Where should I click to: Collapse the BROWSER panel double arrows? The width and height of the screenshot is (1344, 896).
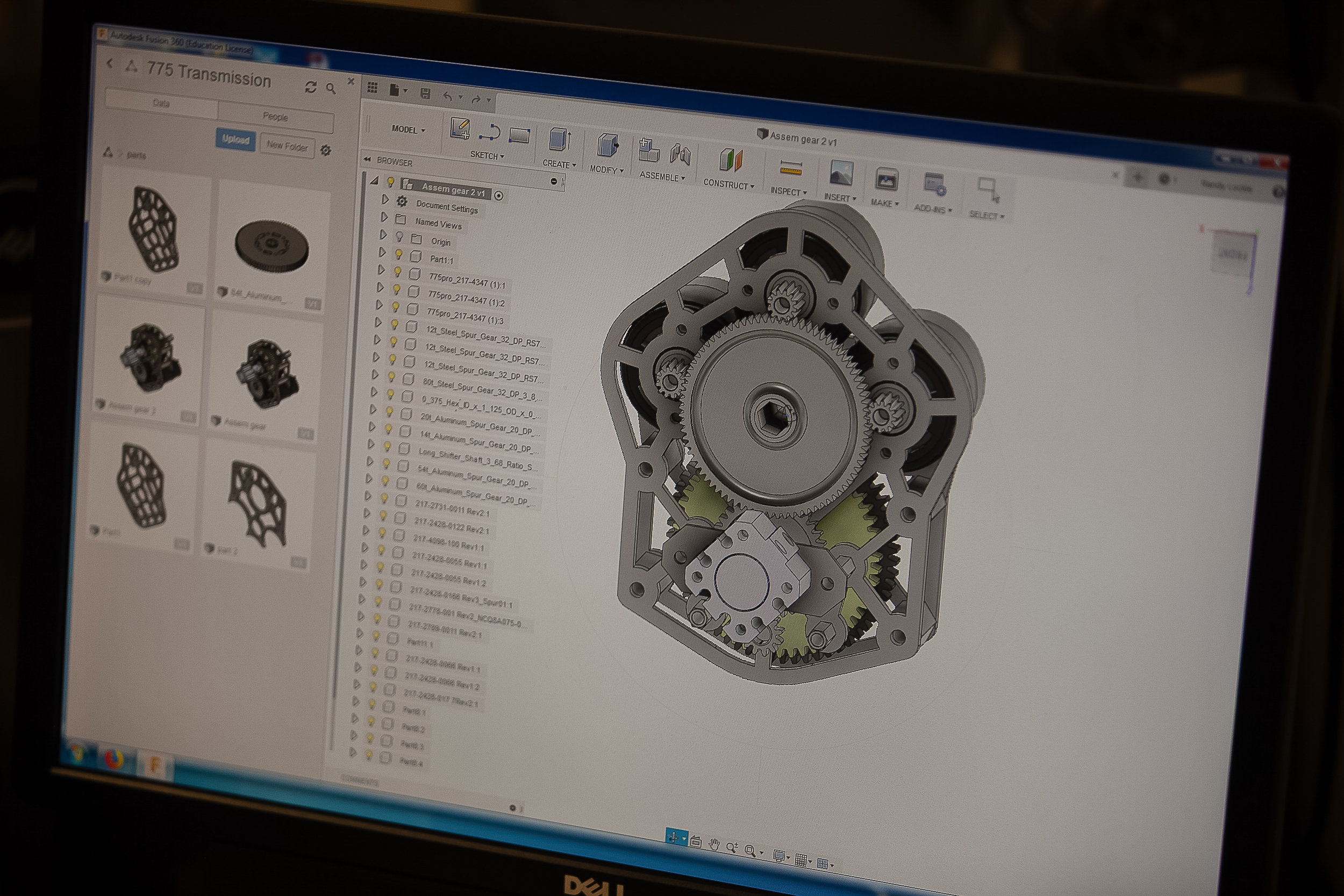(367, 160)
